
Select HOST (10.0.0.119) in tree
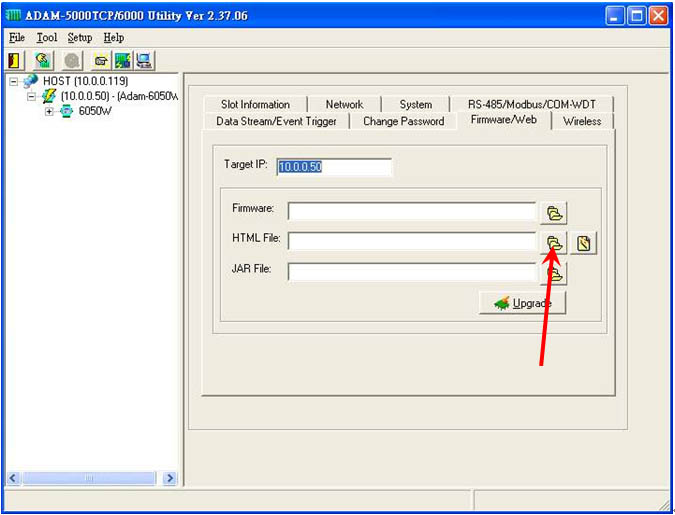tap(86, 81)
